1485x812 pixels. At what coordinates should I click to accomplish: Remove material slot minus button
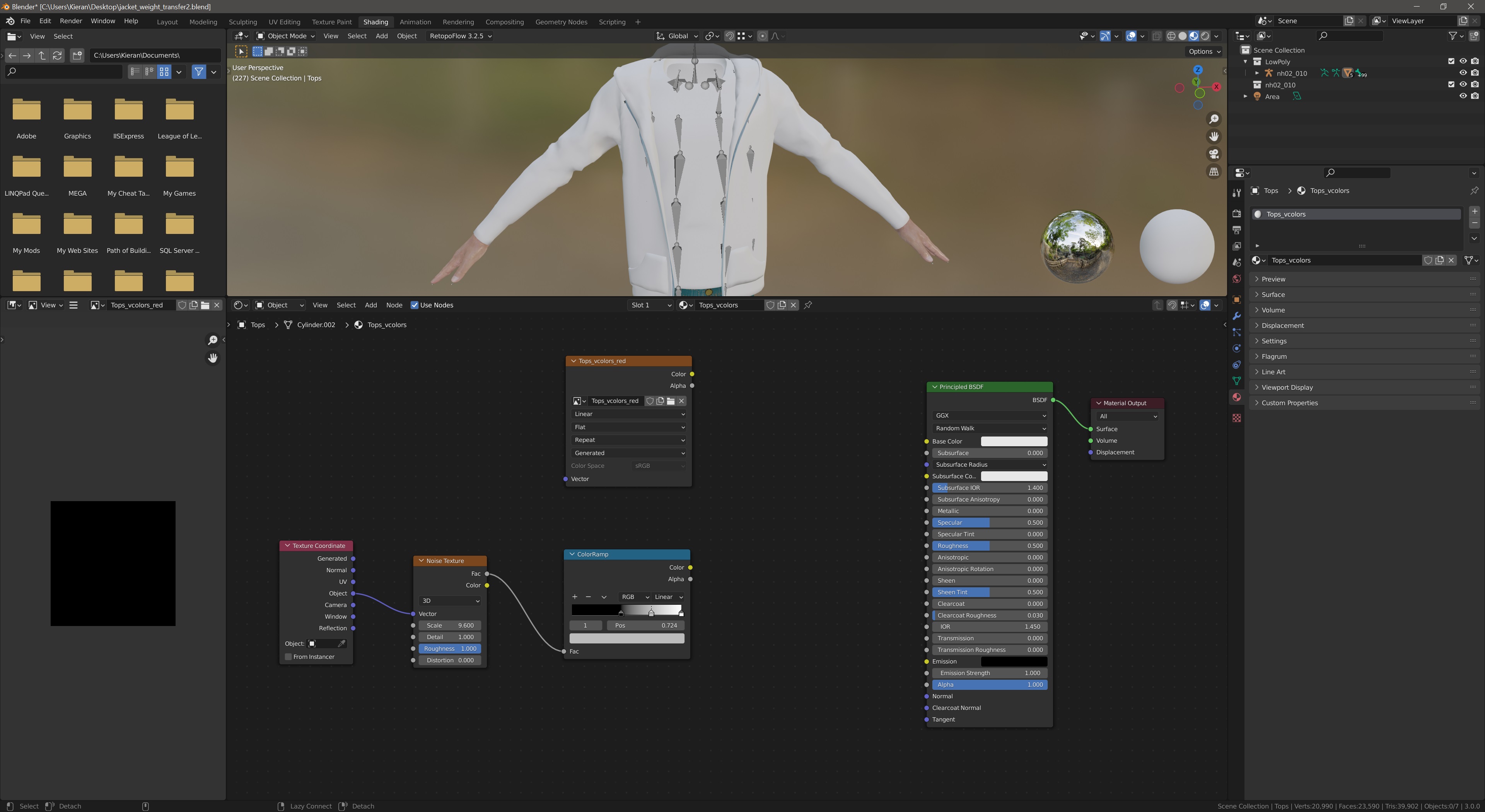[x=1475, y=223]
